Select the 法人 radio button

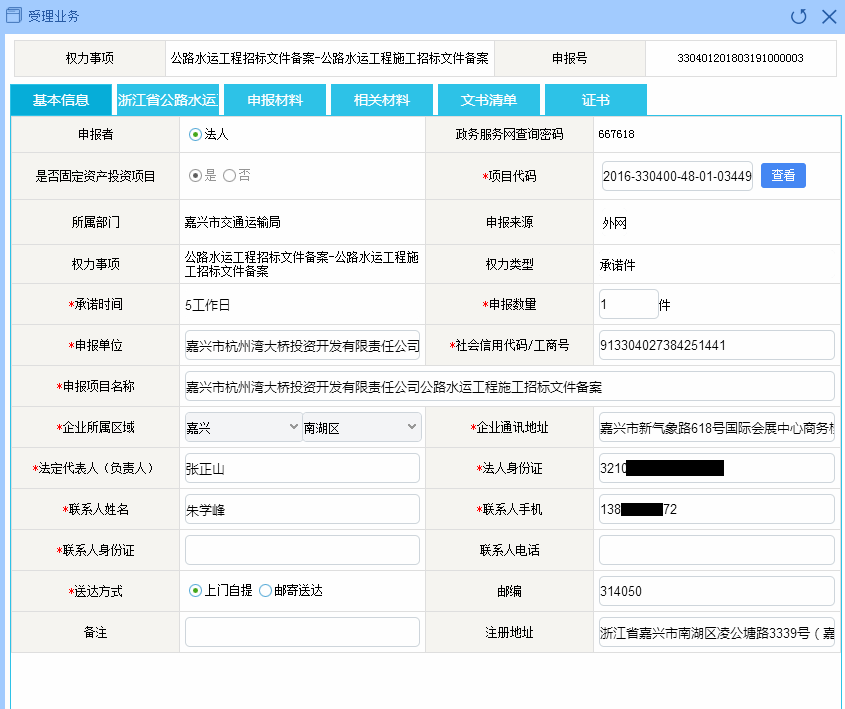[x=195, y=134]
